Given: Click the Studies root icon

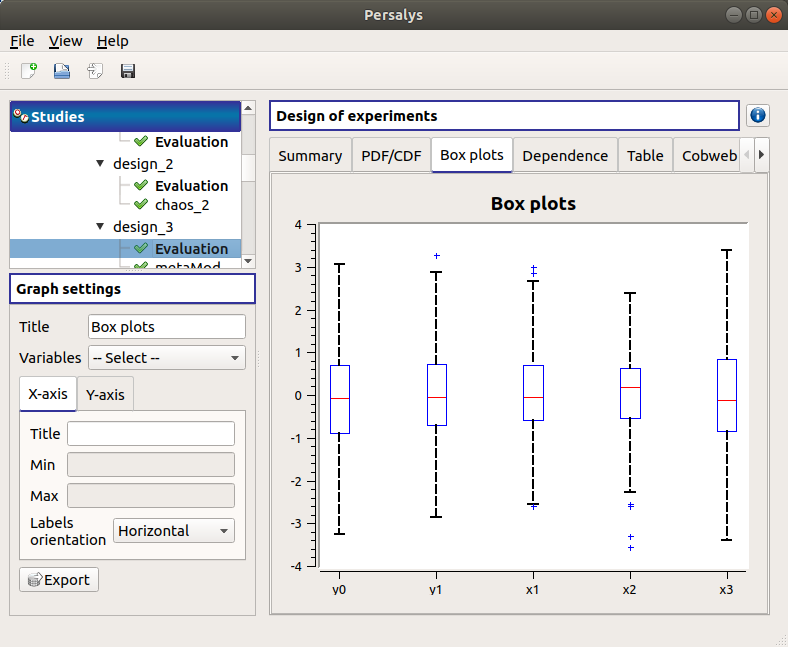Looking at the screenshot, I should (20, 116).
